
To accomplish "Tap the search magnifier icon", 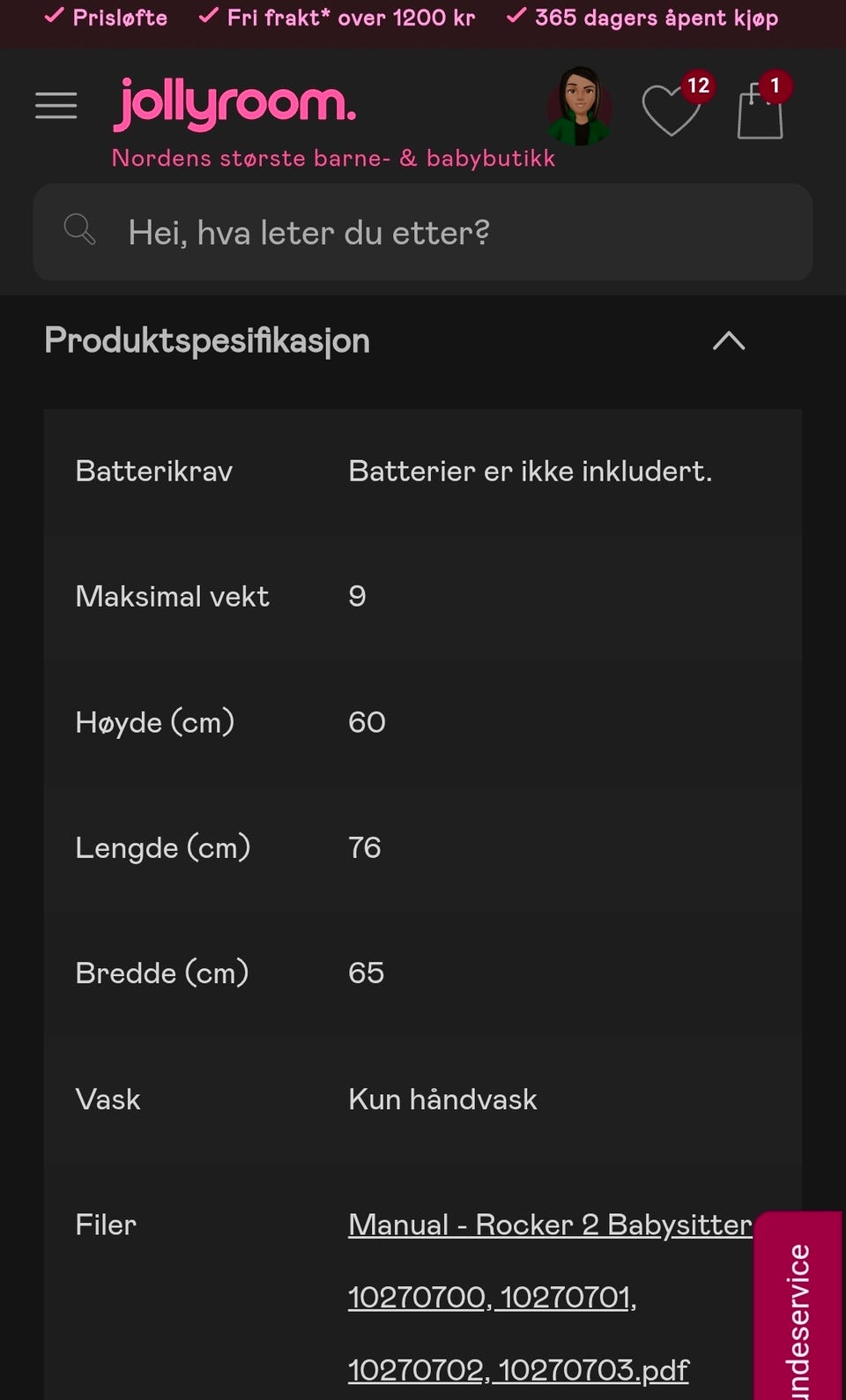I will pyautogui.click(x=79, y=230).
